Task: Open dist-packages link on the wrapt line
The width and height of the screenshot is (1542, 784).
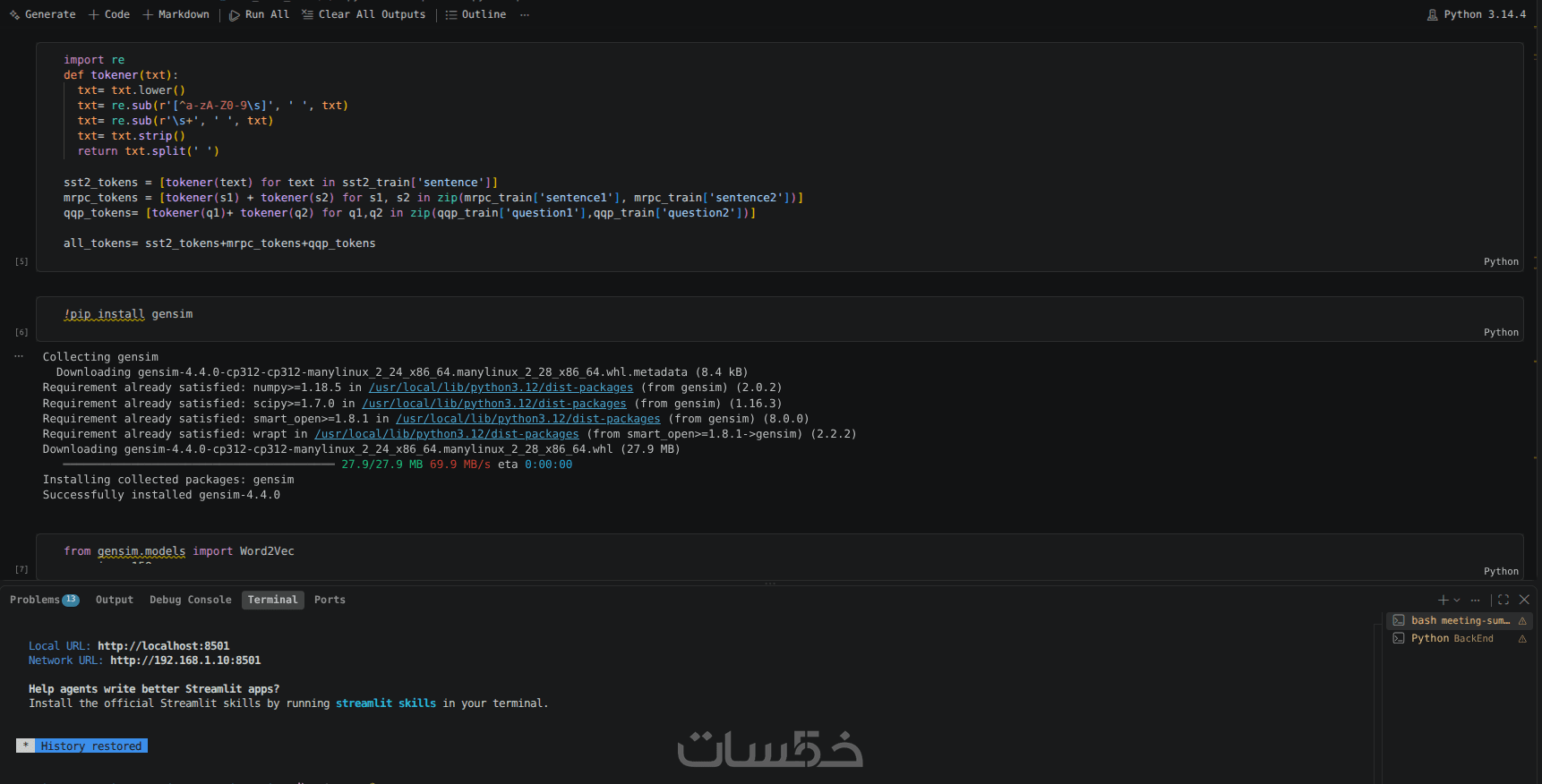Action: 447,434
